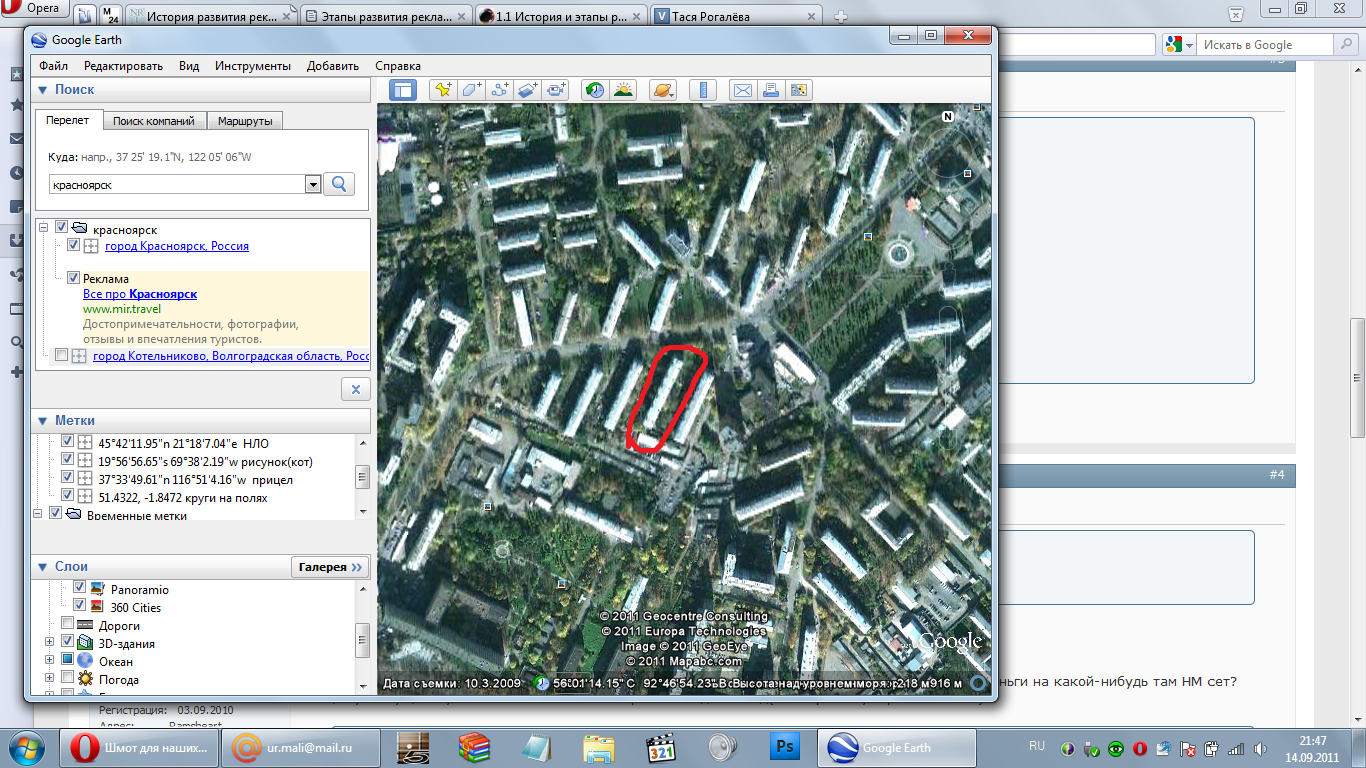Click the north compass indicator on map
The width and height of the screenshot is (1366, 768).
pos(947,117)
